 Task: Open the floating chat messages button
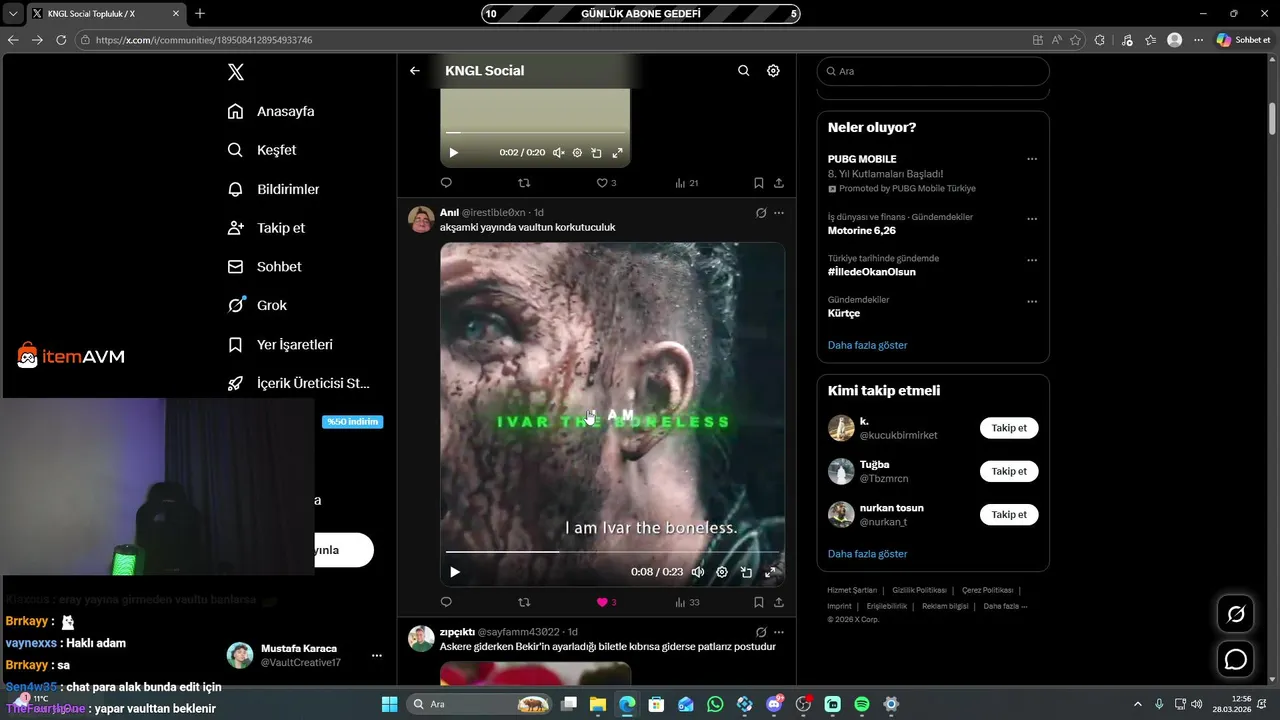tap(1236, 660)
